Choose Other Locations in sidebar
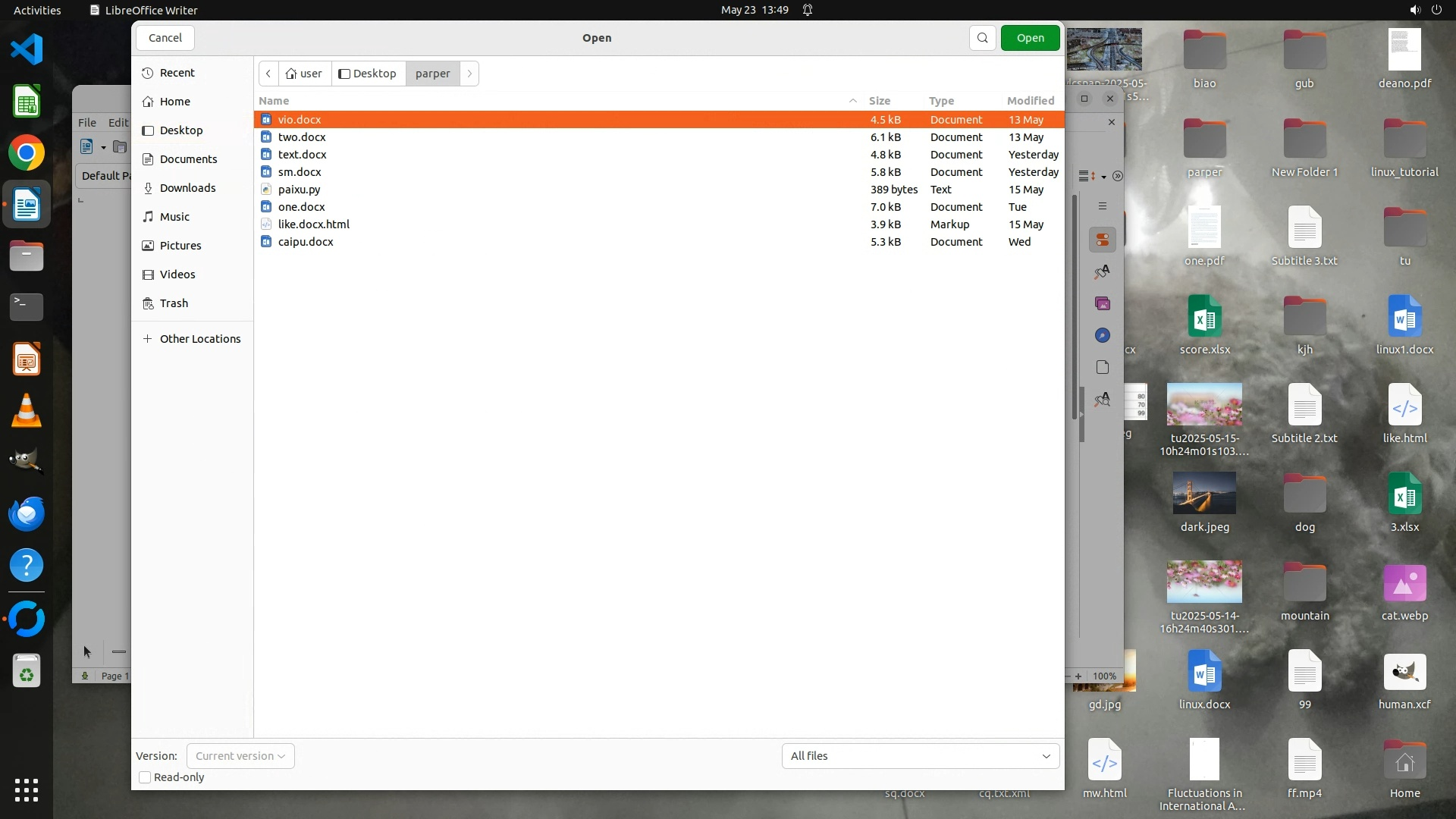The width and height of the screenshot is (1456, 819). (199, 339)
